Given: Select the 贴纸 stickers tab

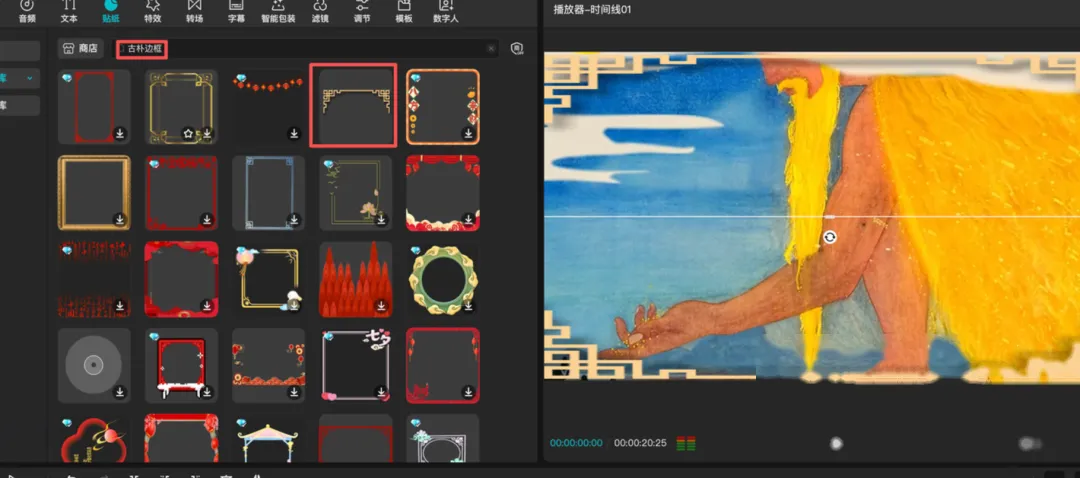Looking at the screenshot, I should (110, 12).
